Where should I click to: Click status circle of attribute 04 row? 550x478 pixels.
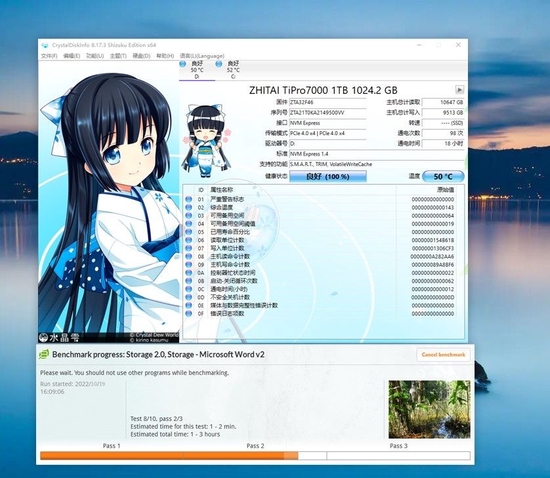coord(189,224)
